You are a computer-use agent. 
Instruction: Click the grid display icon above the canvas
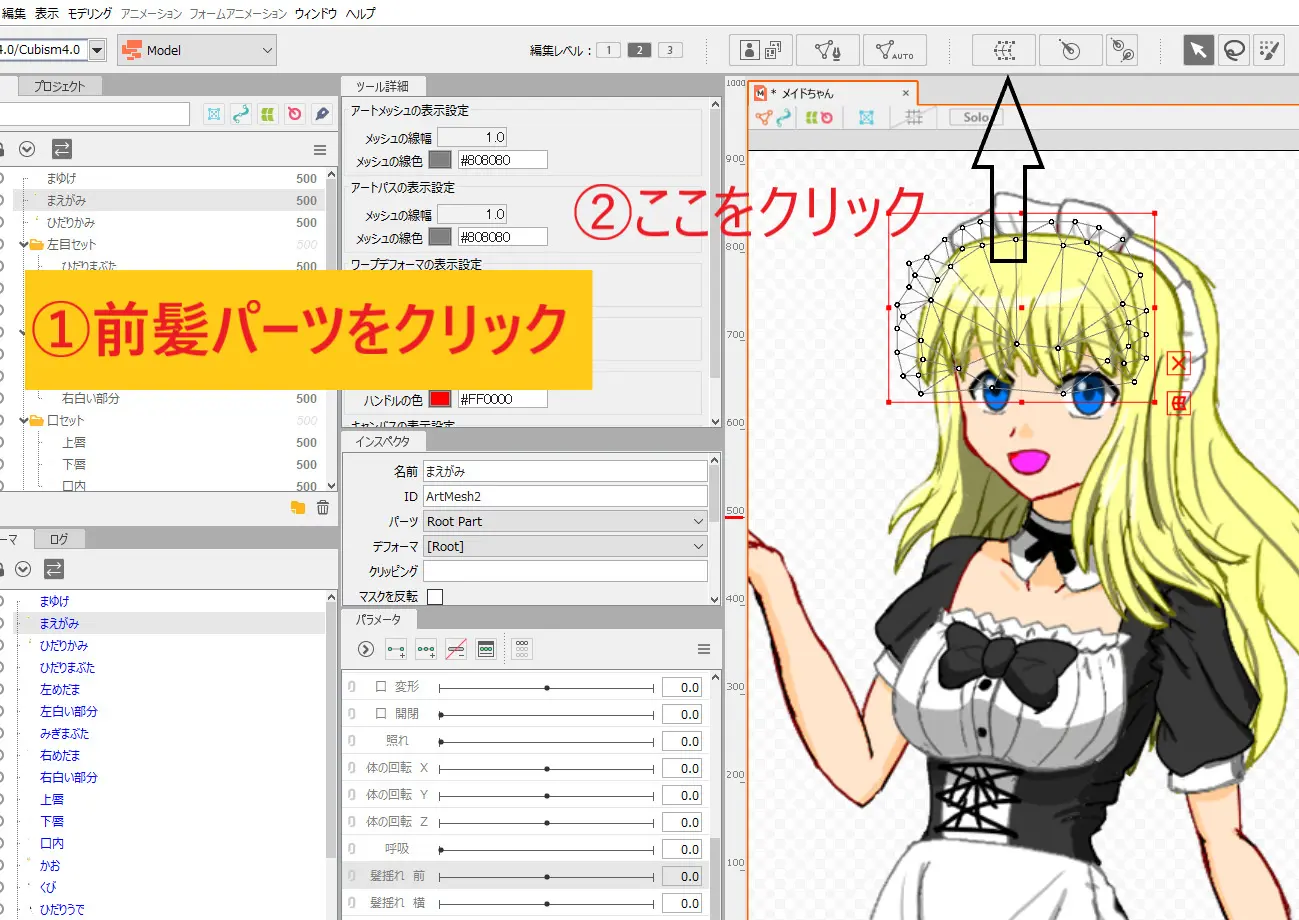pos(915,117)
